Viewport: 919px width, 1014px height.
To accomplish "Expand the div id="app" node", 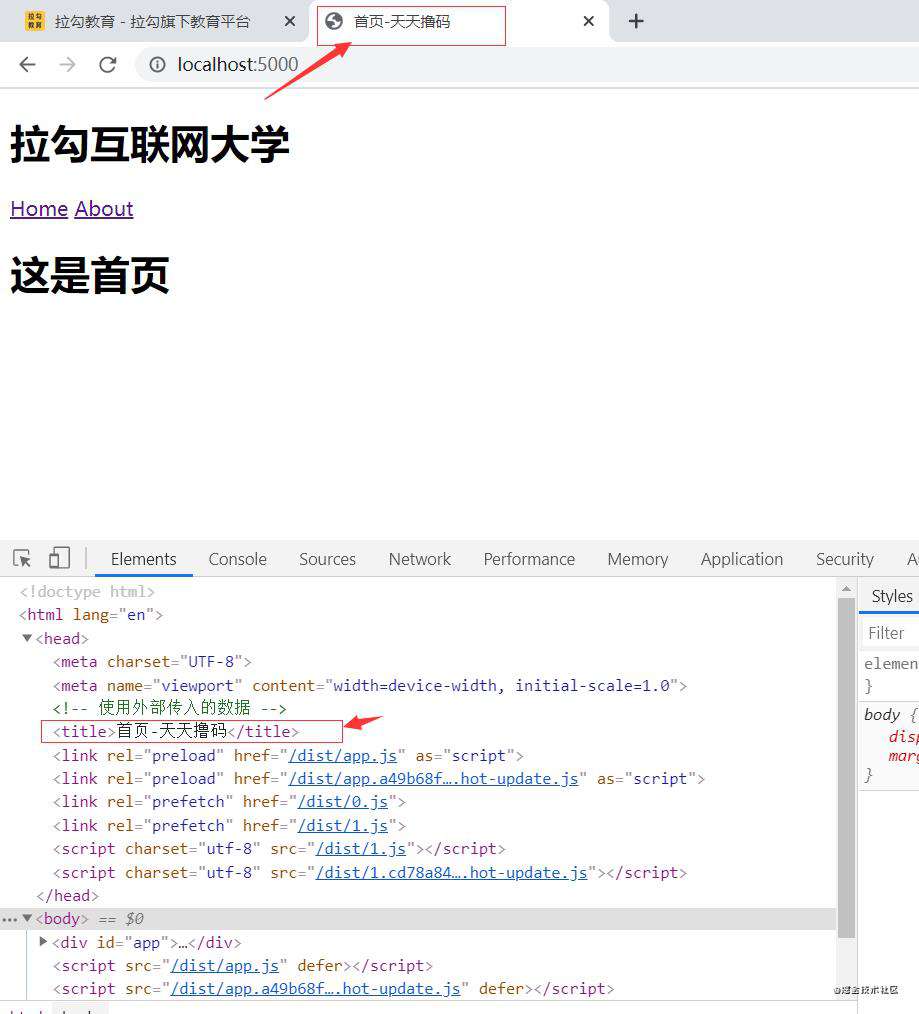I will (43, 942).
